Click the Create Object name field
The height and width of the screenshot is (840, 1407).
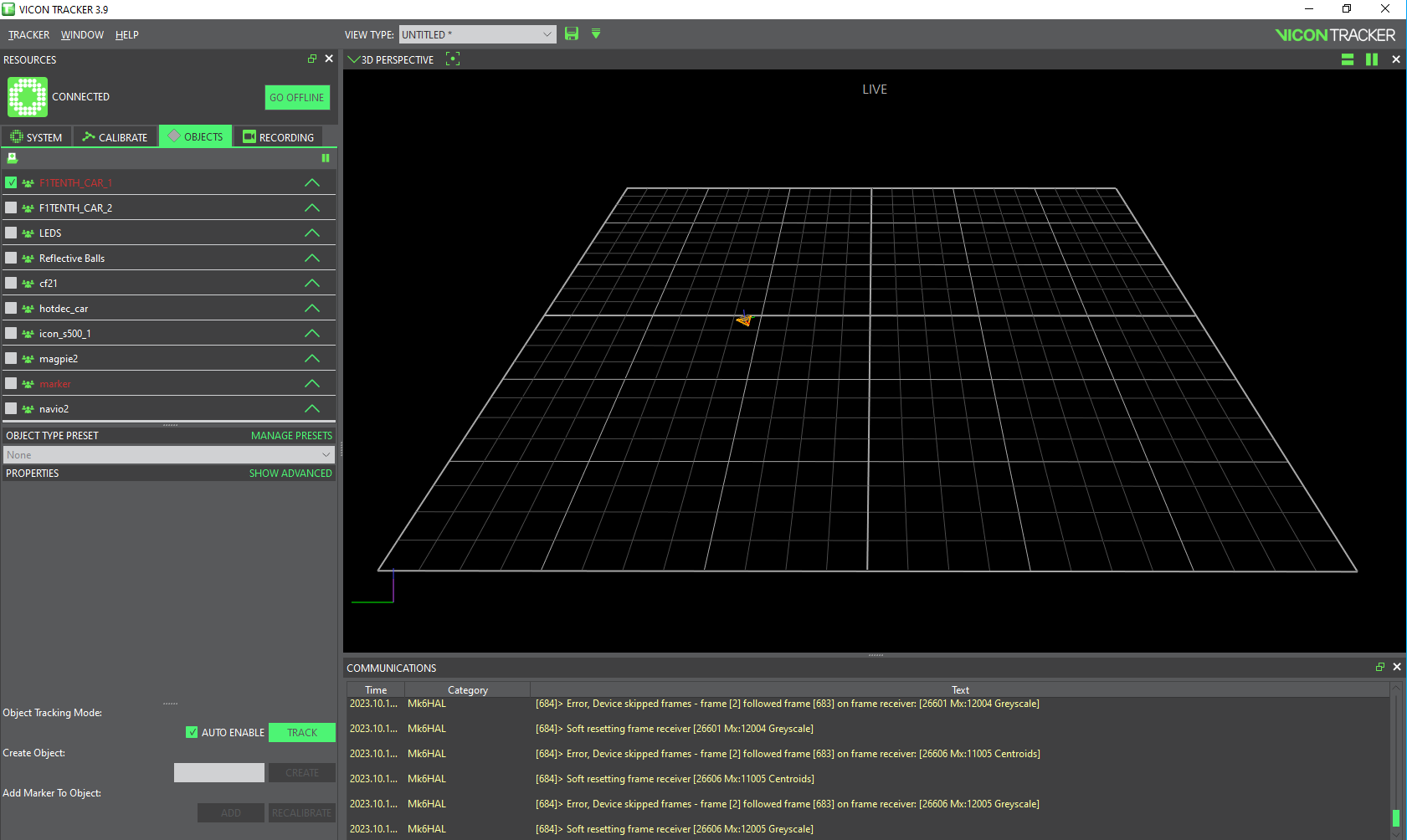[x=218, y=772]
